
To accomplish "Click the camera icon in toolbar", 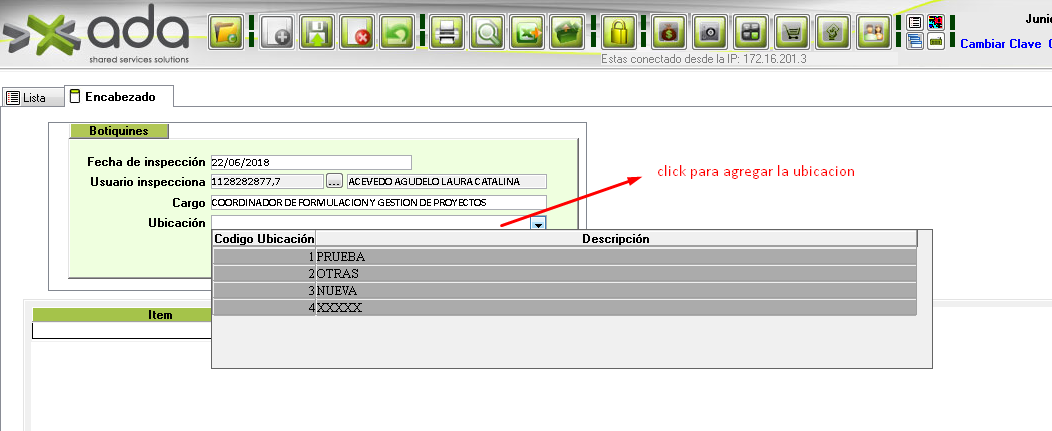I will [710, 32].
